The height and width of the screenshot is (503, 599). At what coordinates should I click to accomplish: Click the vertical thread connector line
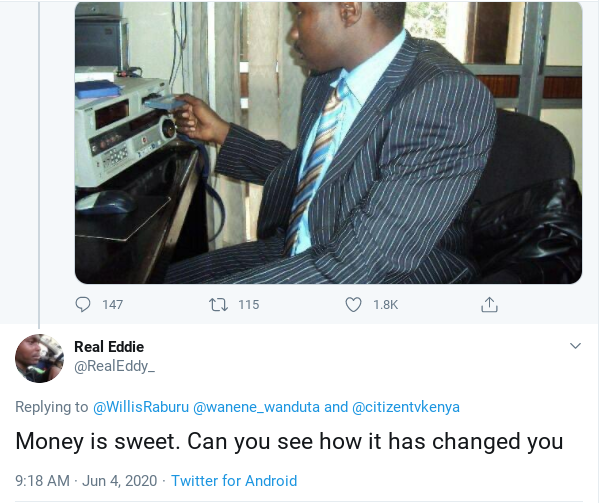(39, 164)
